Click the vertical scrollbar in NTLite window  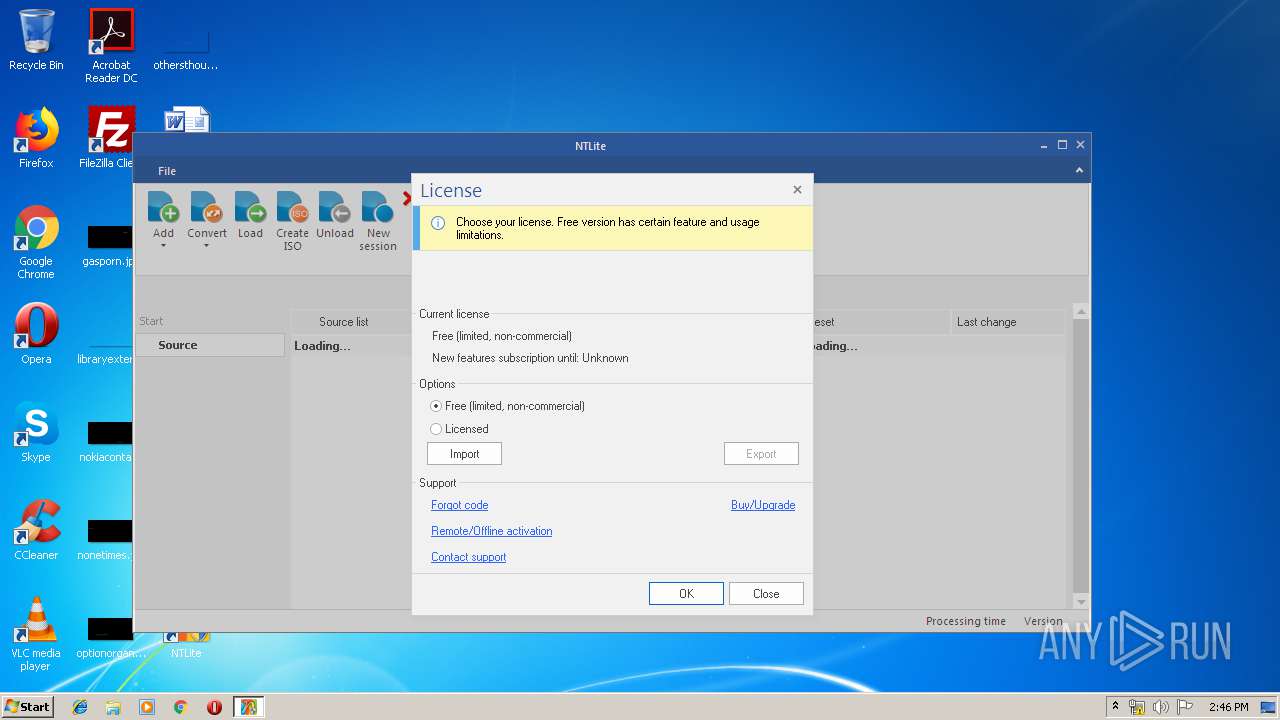pyautogui.click(x=1080, y=455)
